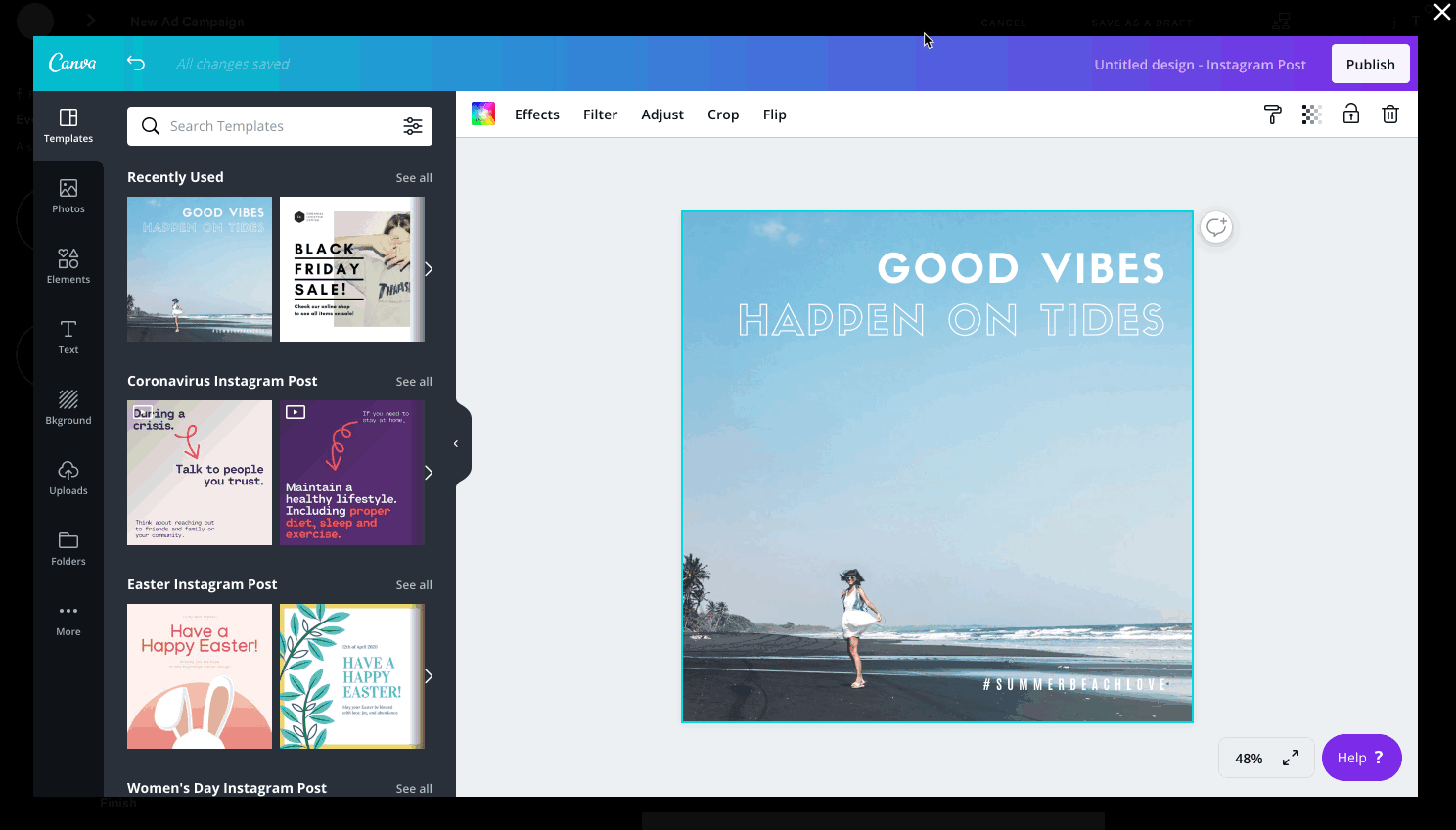The width and height of the screenshot is (1456, 830).
Task: Click See all for Easter Instagram Post
Action: [x=414, y=585]
